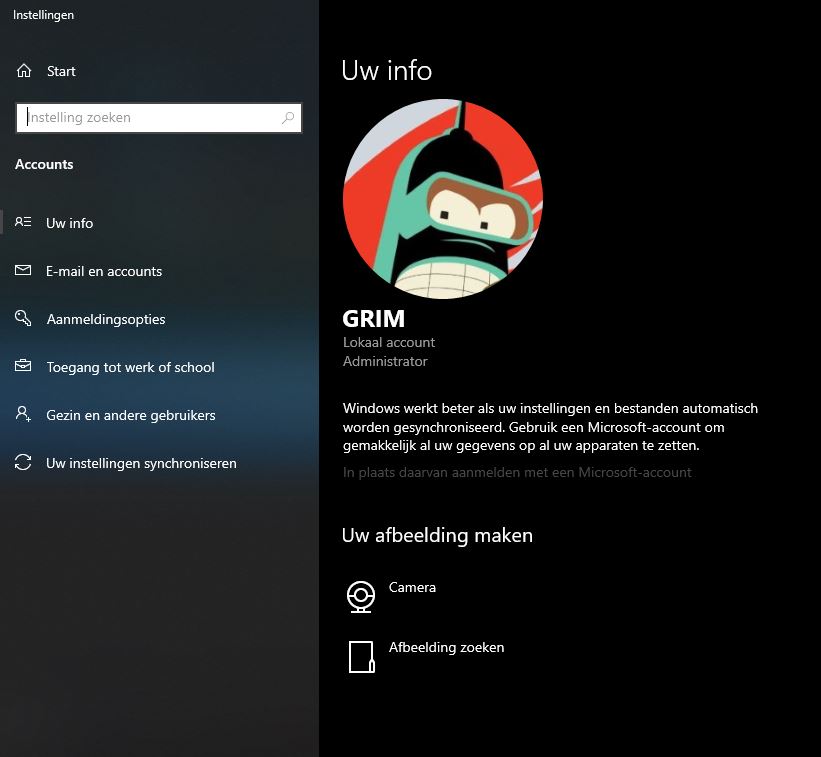Click the Camera webcam icon

[x=361, y=597]
